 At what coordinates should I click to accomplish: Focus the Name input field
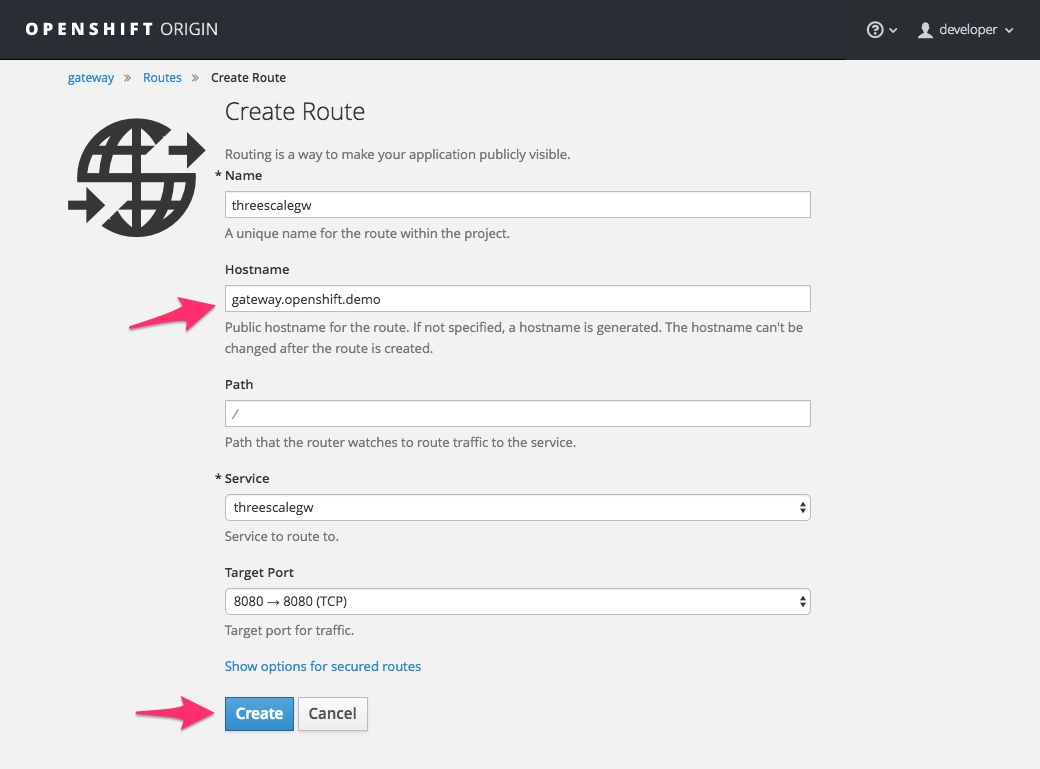tap(517, 204)
